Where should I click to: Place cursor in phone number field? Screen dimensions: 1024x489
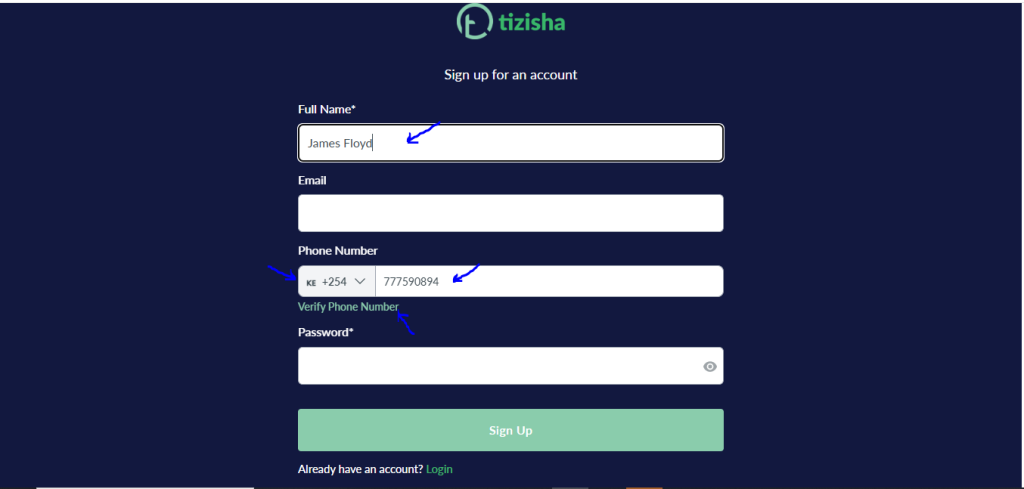tap(549, 281)
